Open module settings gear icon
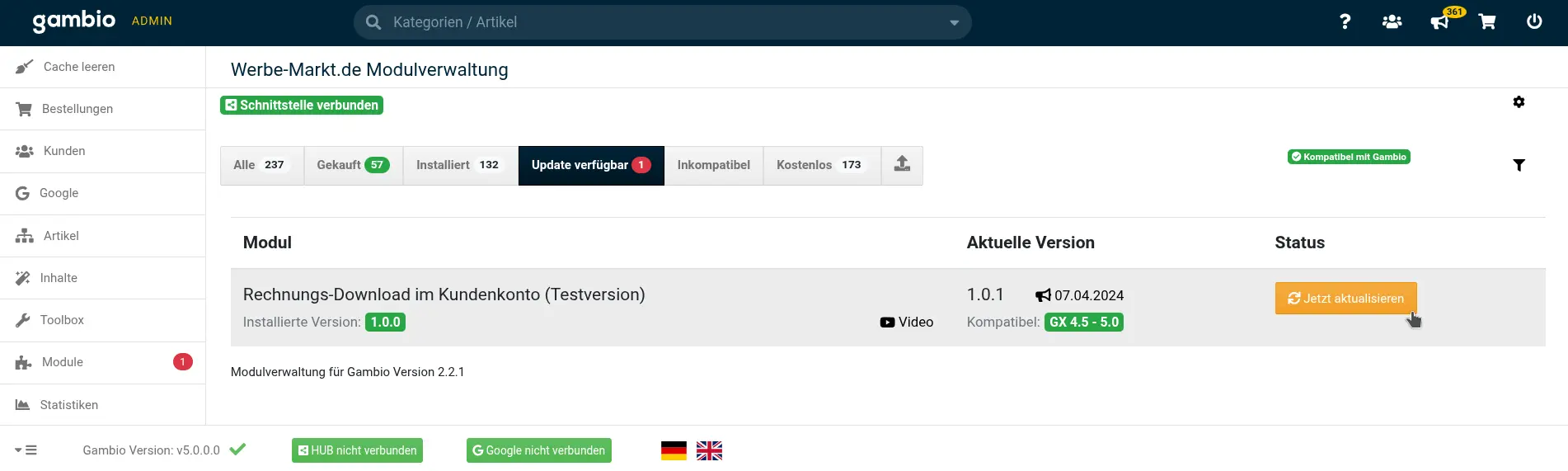The height and width of the screenshot is (471, 1568). 1519,102
